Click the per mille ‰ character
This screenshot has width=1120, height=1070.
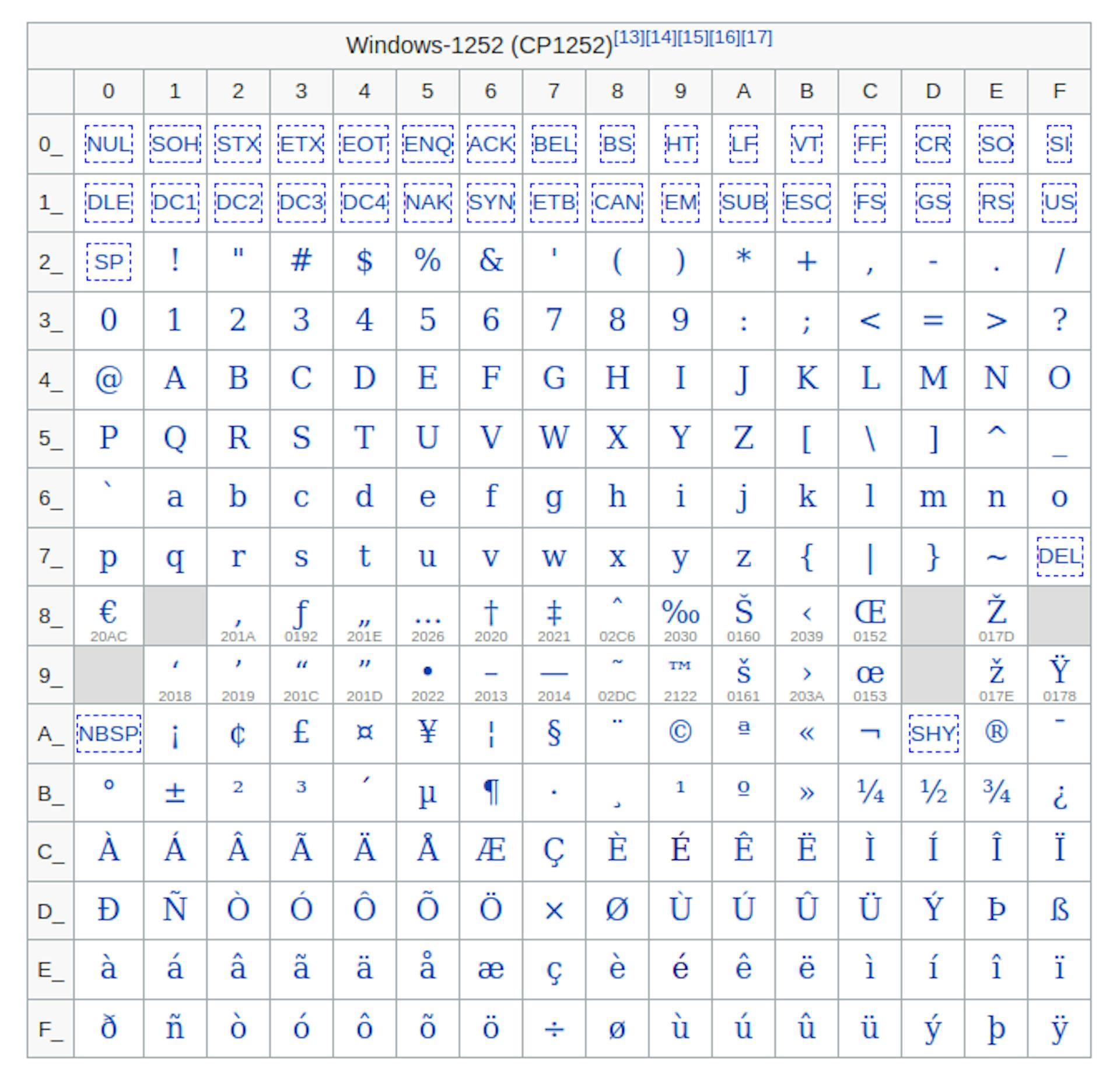coord(680,612)
